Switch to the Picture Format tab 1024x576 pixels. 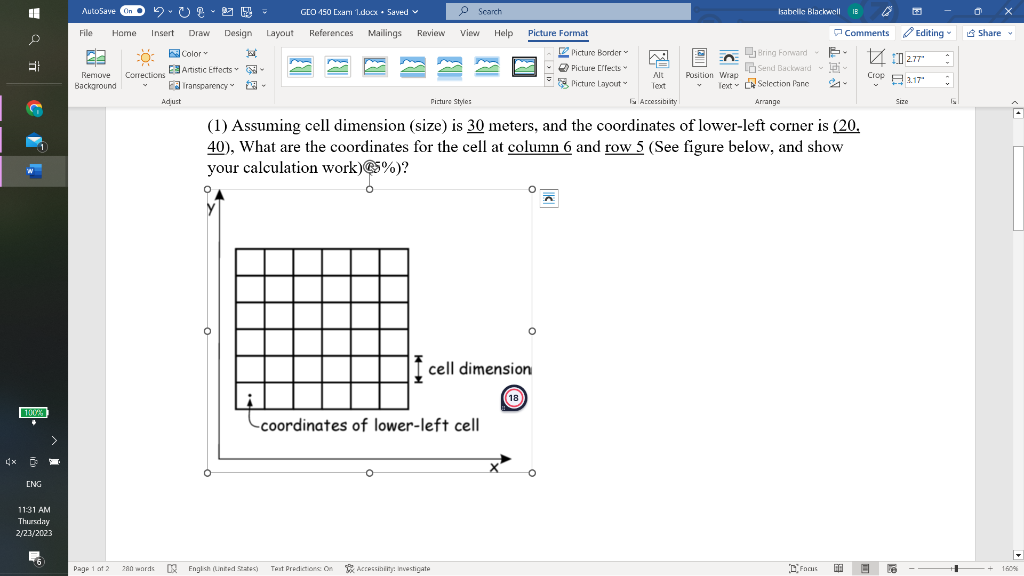(x=558, y=32)
